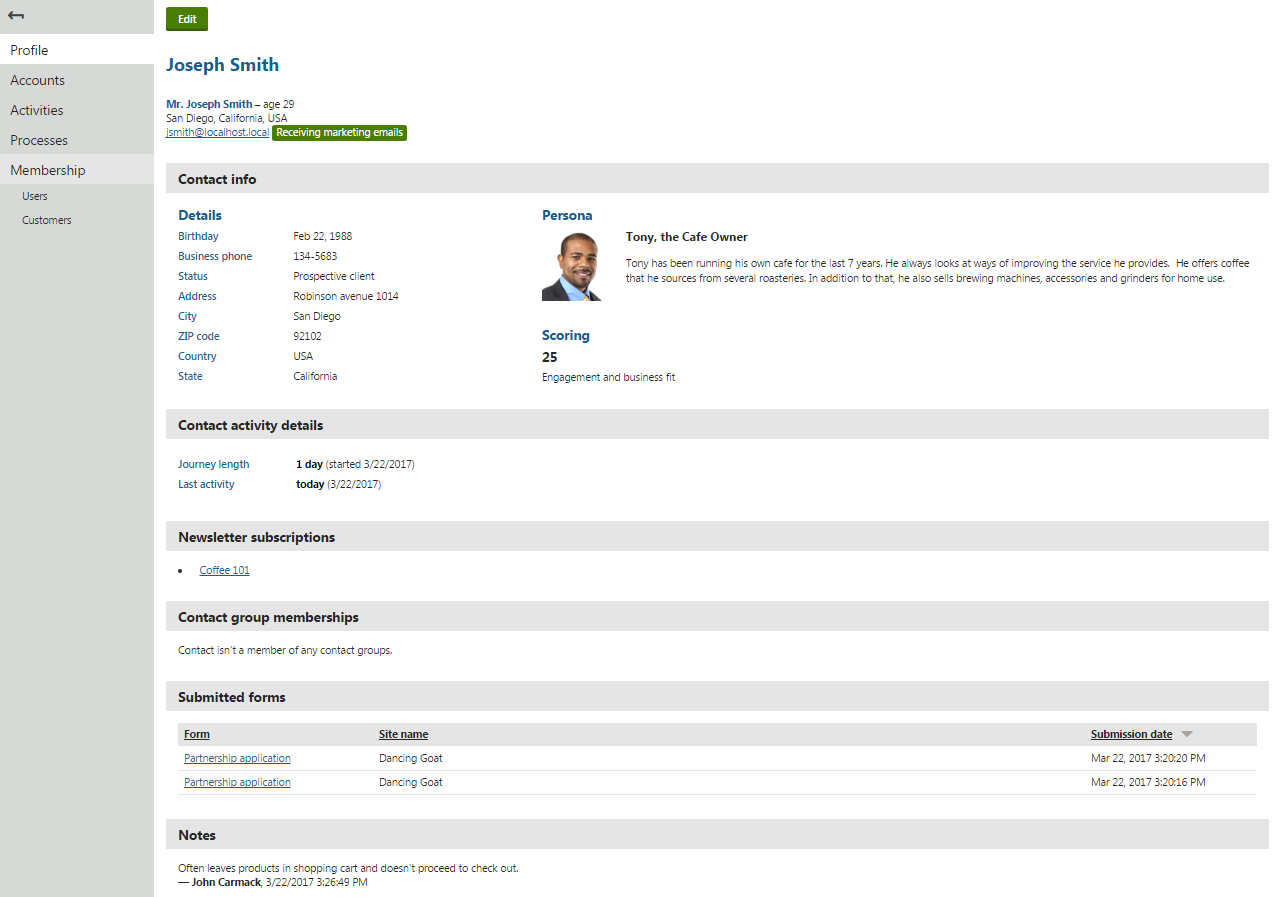Sort submissions by the Form column
This screenshot has width=1275, height=897.
[x=196, y=733]
